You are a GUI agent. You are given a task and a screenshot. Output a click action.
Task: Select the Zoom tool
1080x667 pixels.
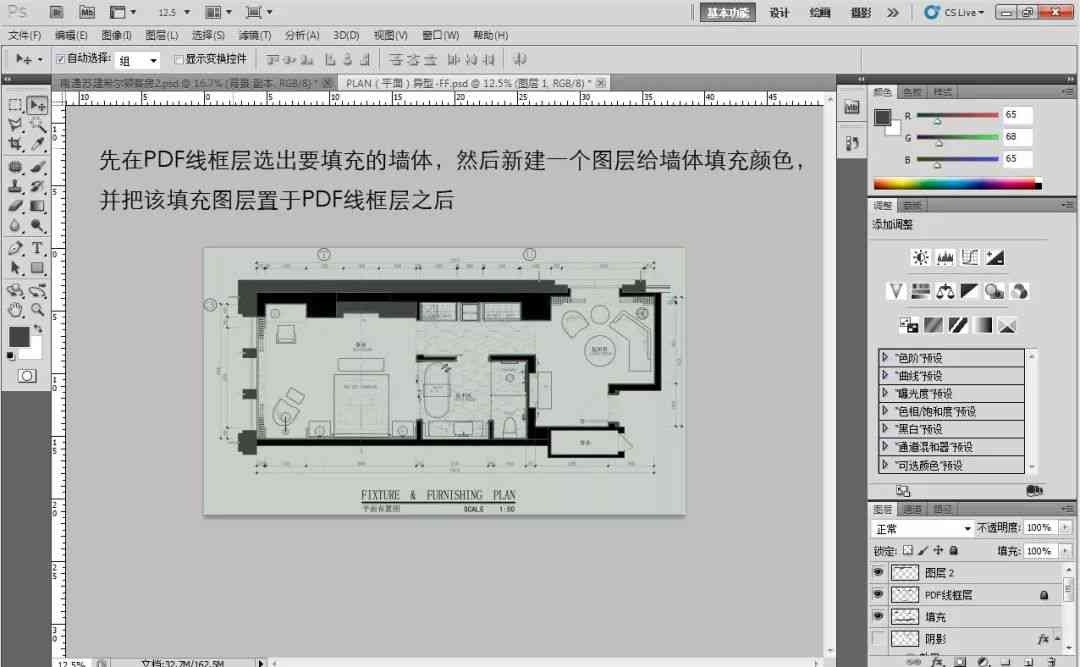[x=37, y=310]
